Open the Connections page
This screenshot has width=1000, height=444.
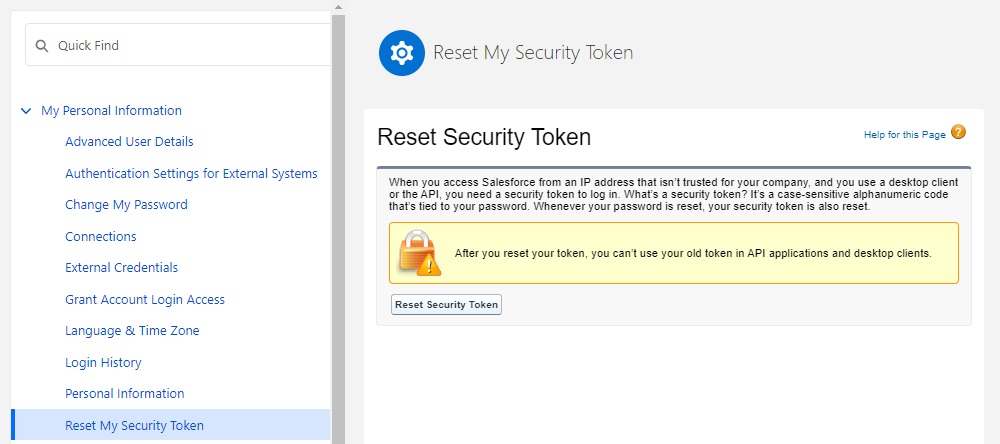tap(101, 237)
